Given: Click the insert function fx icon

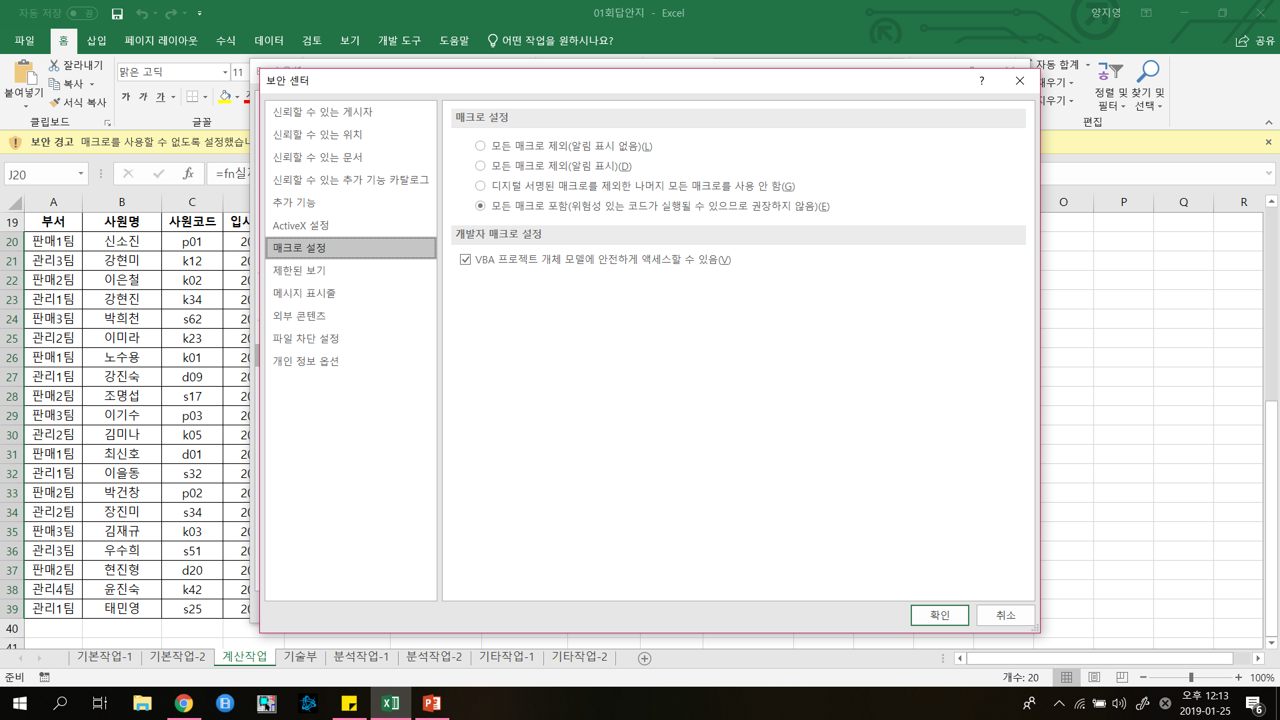Looking at the screenshot, I should [x=188, y=174].
